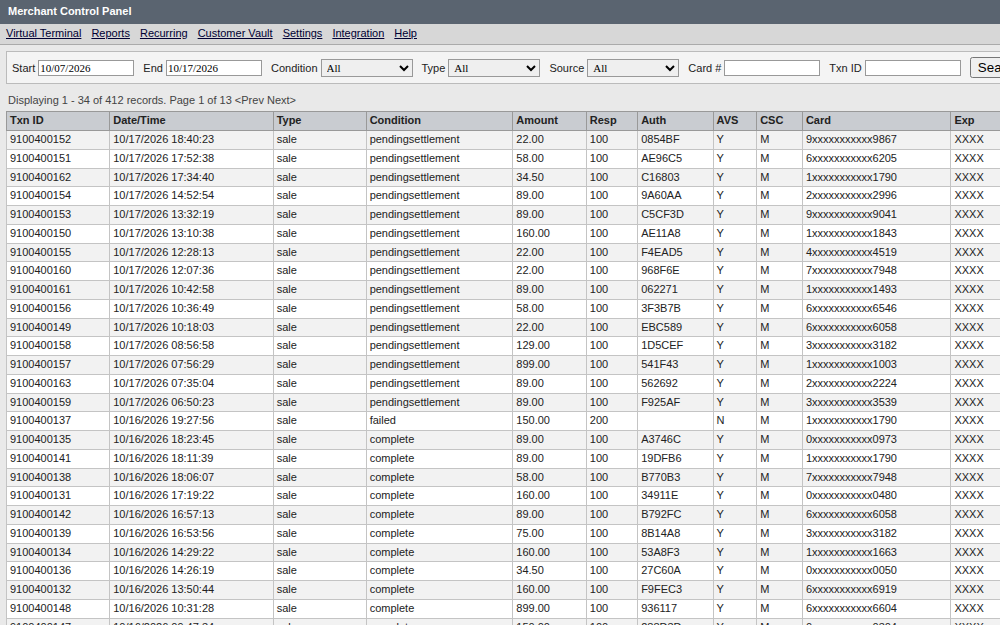Click the Txn ID column header

[x=58, y=121]
